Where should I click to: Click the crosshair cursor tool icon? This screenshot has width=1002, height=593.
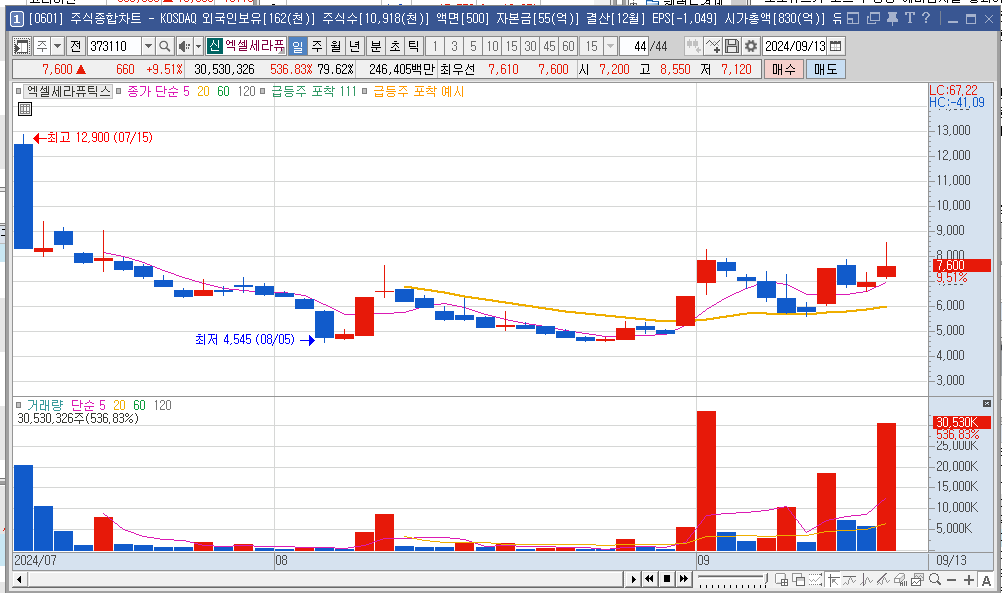pyautogui.click(x=833, y=580)
